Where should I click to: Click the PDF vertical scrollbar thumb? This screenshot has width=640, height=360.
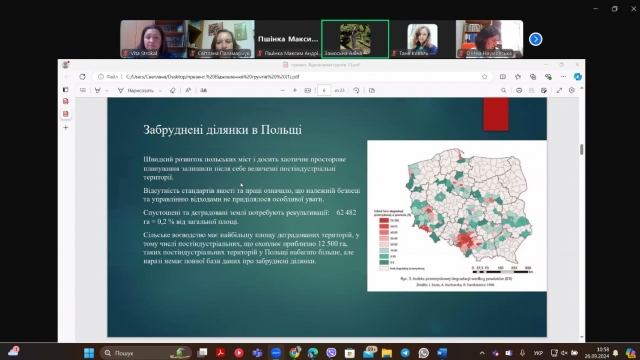[582, 149]
